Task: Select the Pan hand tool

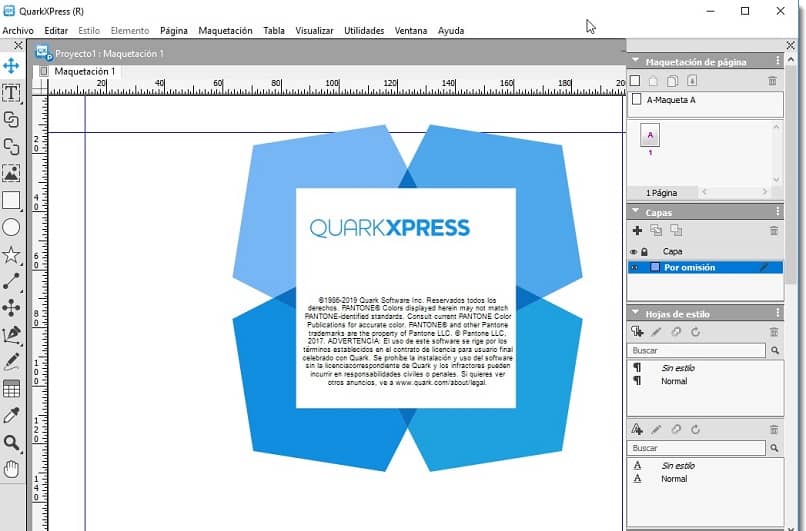Action: (11, 469)
